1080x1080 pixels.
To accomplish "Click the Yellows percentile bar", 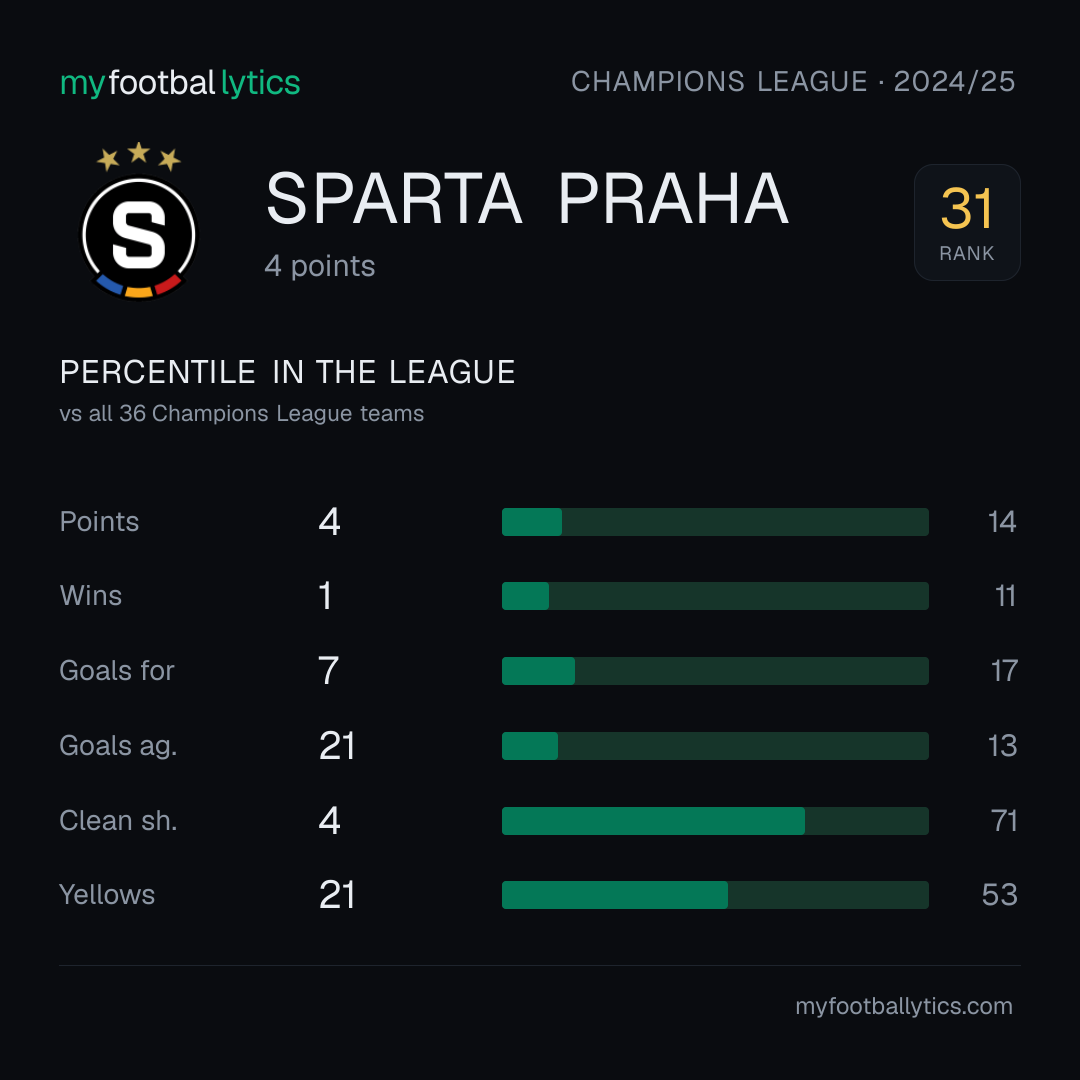I will pyautogui.click(x=715, y=895).
